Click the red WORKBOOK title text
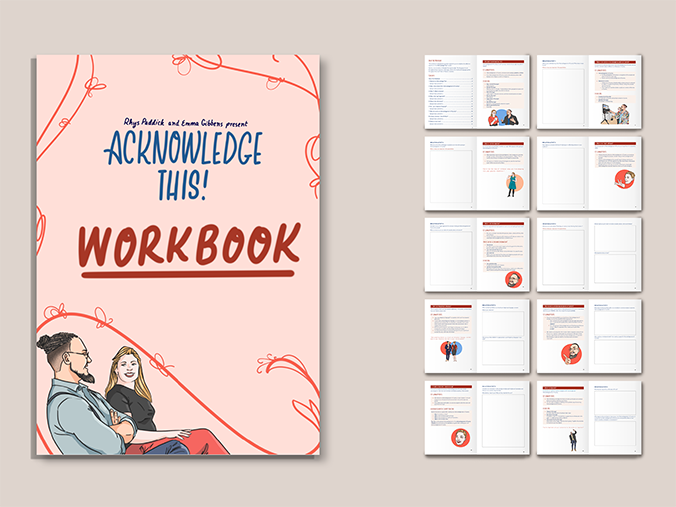The width and height of the screenshot is (676, 507). tap(189, 245)
